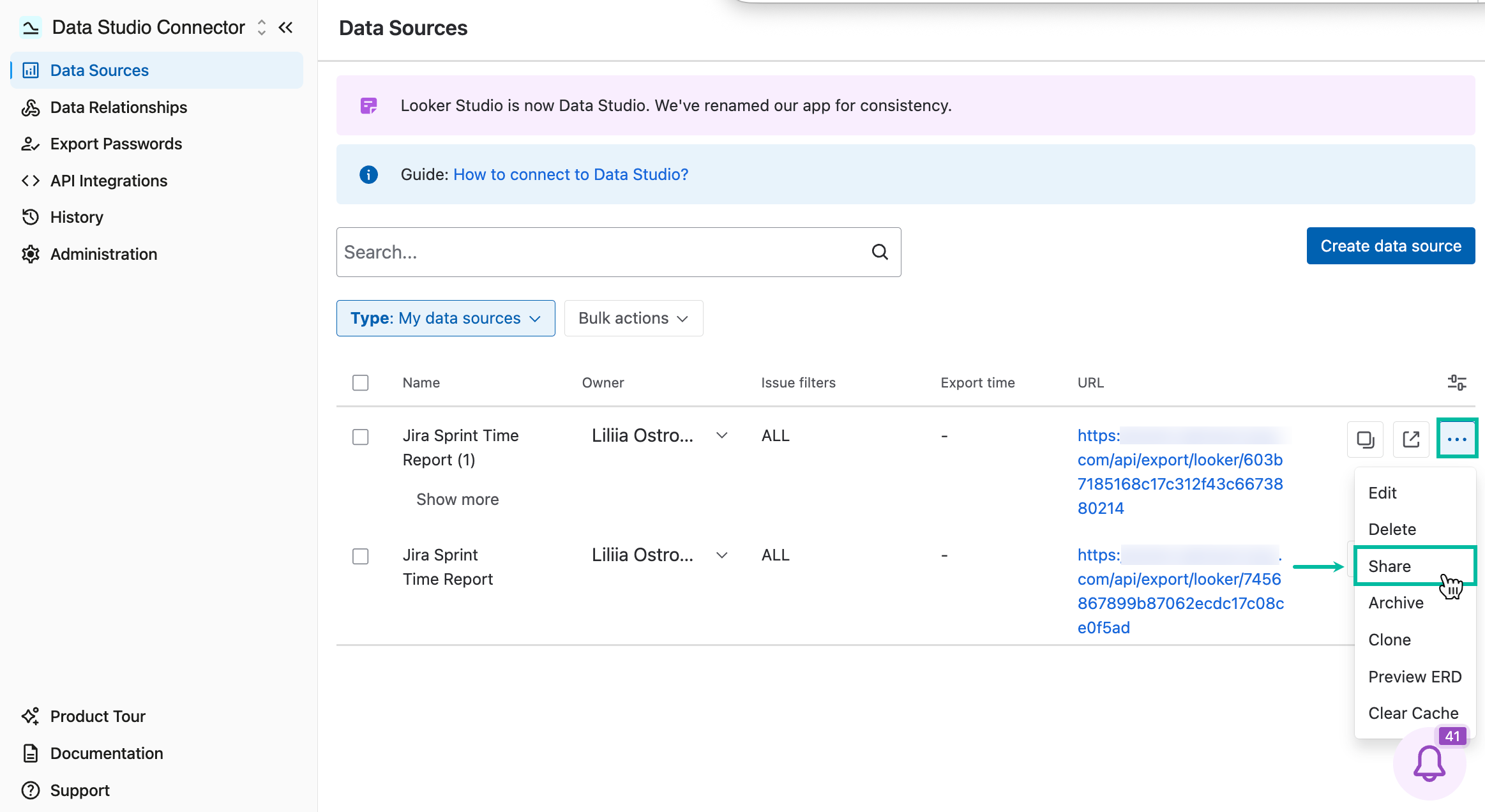Viewport: 1485px width, 812px height.
Task: Click the Name column header
Action: coord(421,382)
